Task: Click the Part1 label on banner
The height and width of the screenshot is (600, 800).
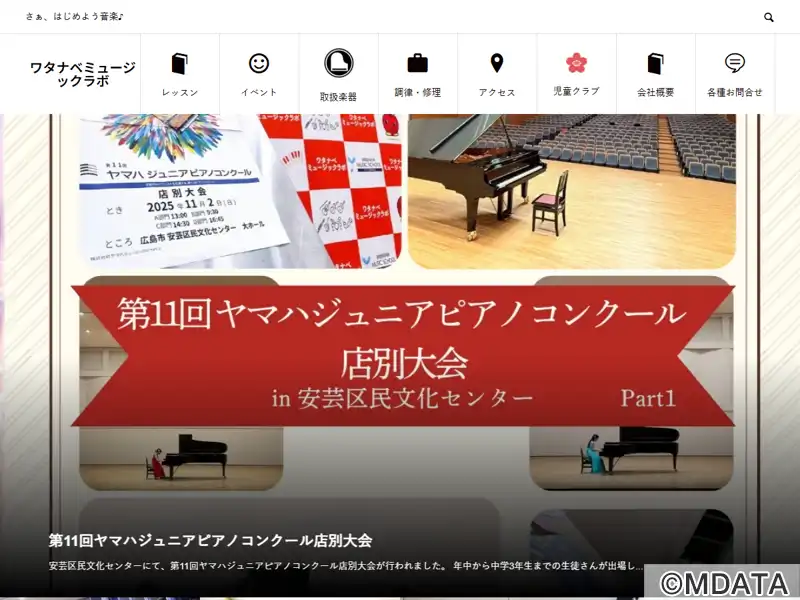Action: (x=648, y=398)
